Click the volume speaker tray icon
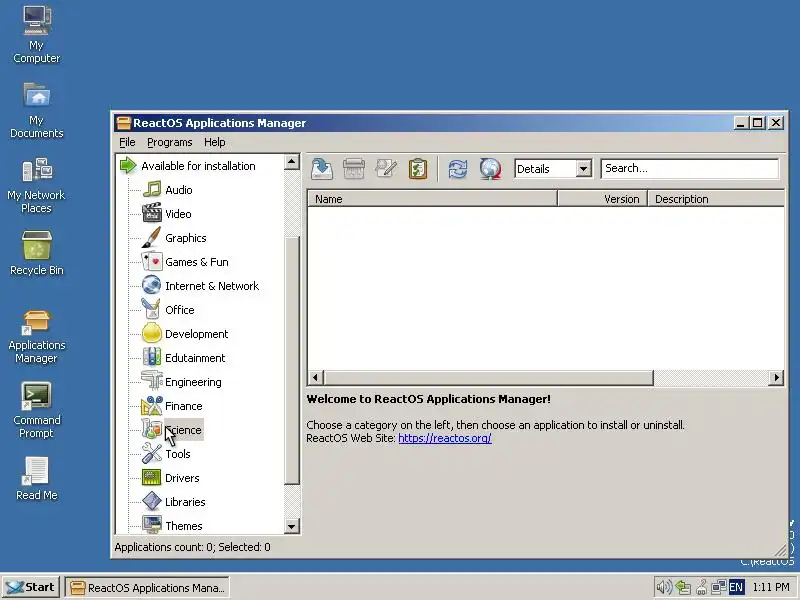The height and width of the screenshot is (600, 800). [x=664, y=587]
